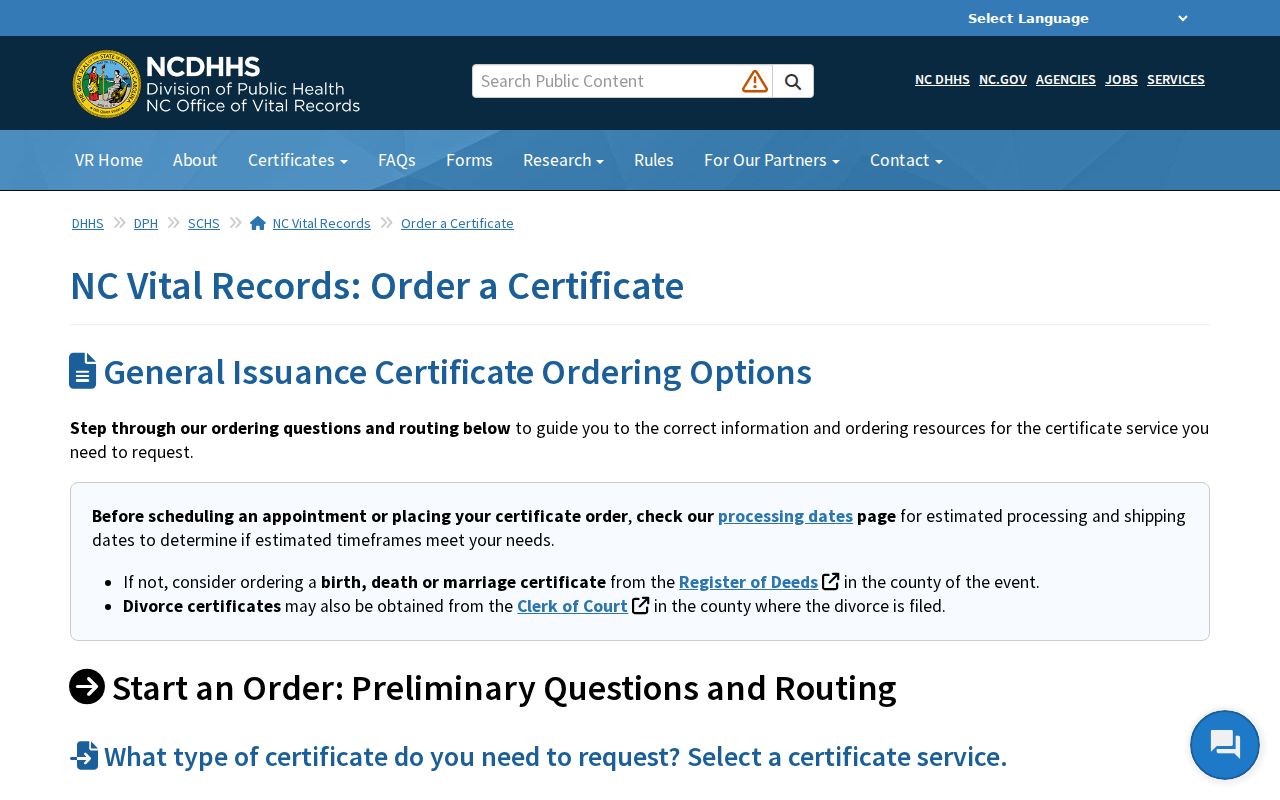Open the Register of Deeds link
1280x800 pixels.
pos(748,582)
